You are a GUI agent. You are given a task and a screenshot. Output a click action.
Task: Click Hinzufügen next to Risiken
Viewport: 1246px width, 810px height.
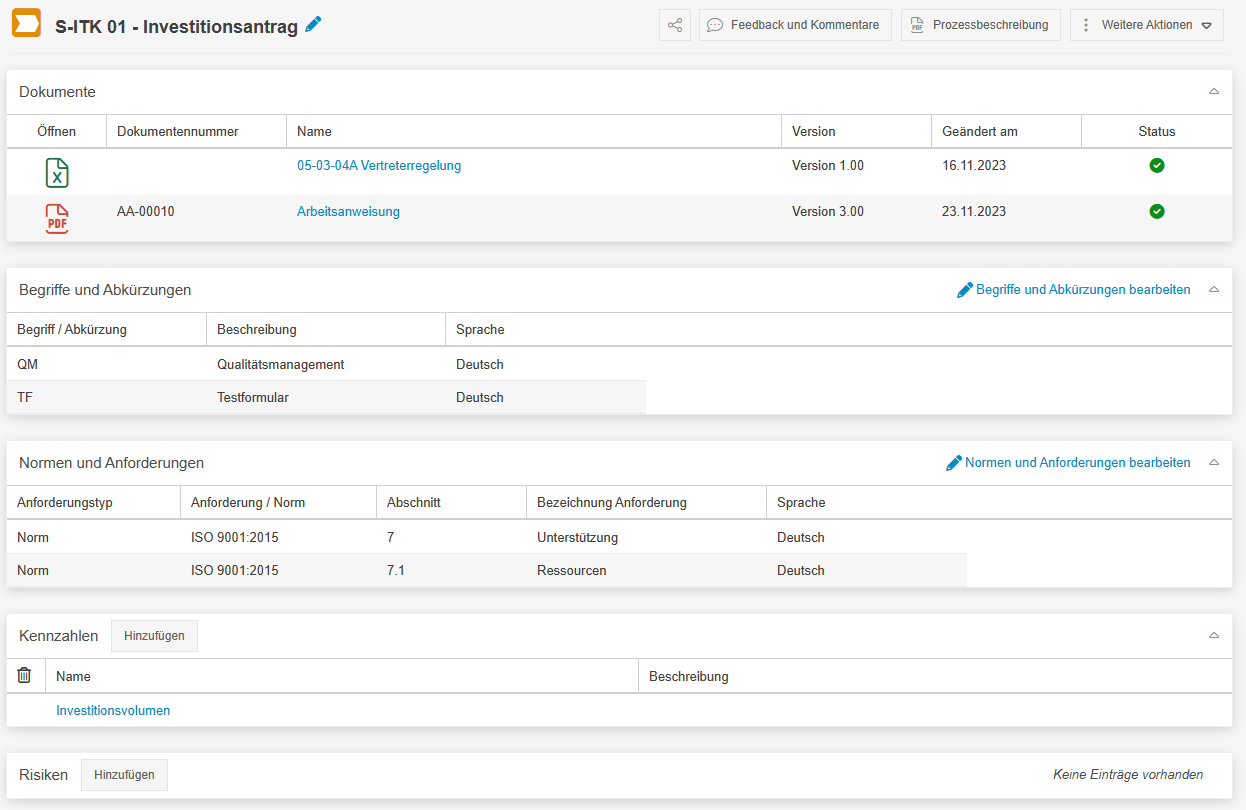coord(124,775)
